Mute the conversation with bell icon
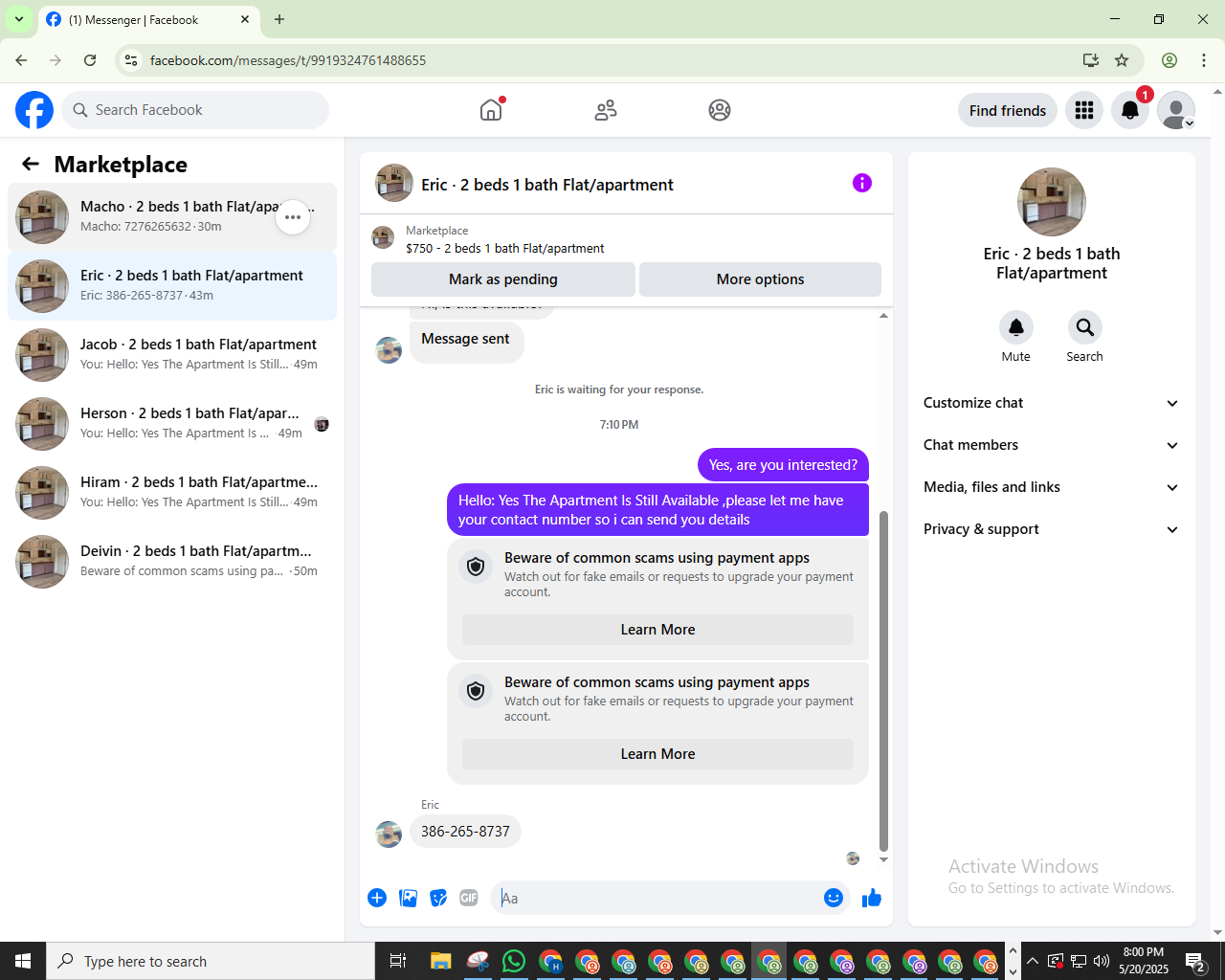Image resolution: width=1225 pixels, height=980 pixels. tap(1016, 327)
